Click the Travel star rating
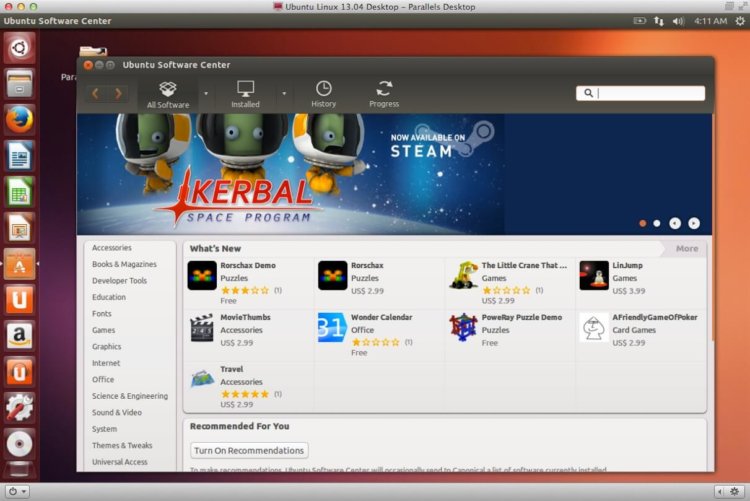The height and width of the screenshot is (501, 750). pos(245,394)
